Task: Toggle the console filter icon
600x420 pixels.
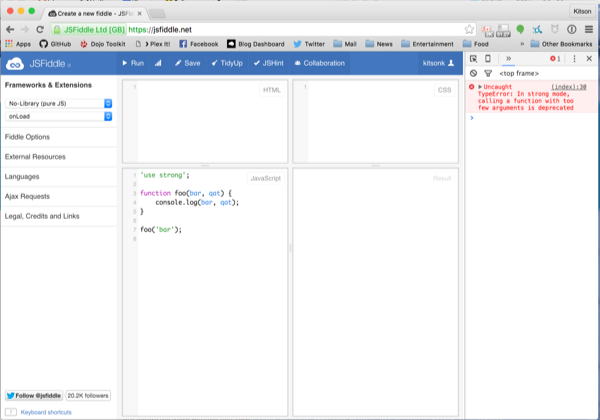Action: pos(488,73)
